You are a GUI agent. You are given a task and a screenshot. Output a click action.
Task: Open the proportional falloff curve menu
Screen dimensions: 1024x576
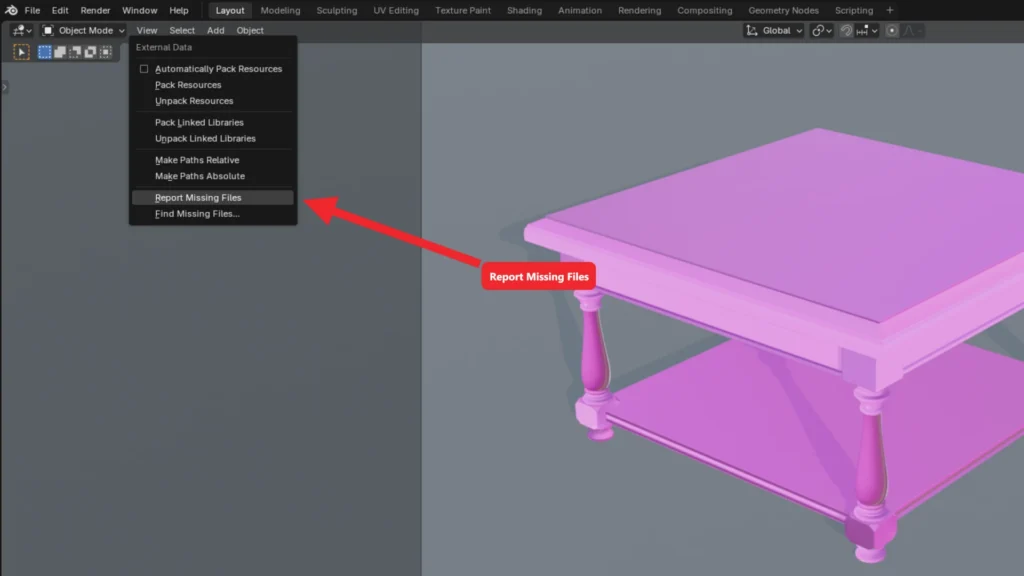click(912, 31)
